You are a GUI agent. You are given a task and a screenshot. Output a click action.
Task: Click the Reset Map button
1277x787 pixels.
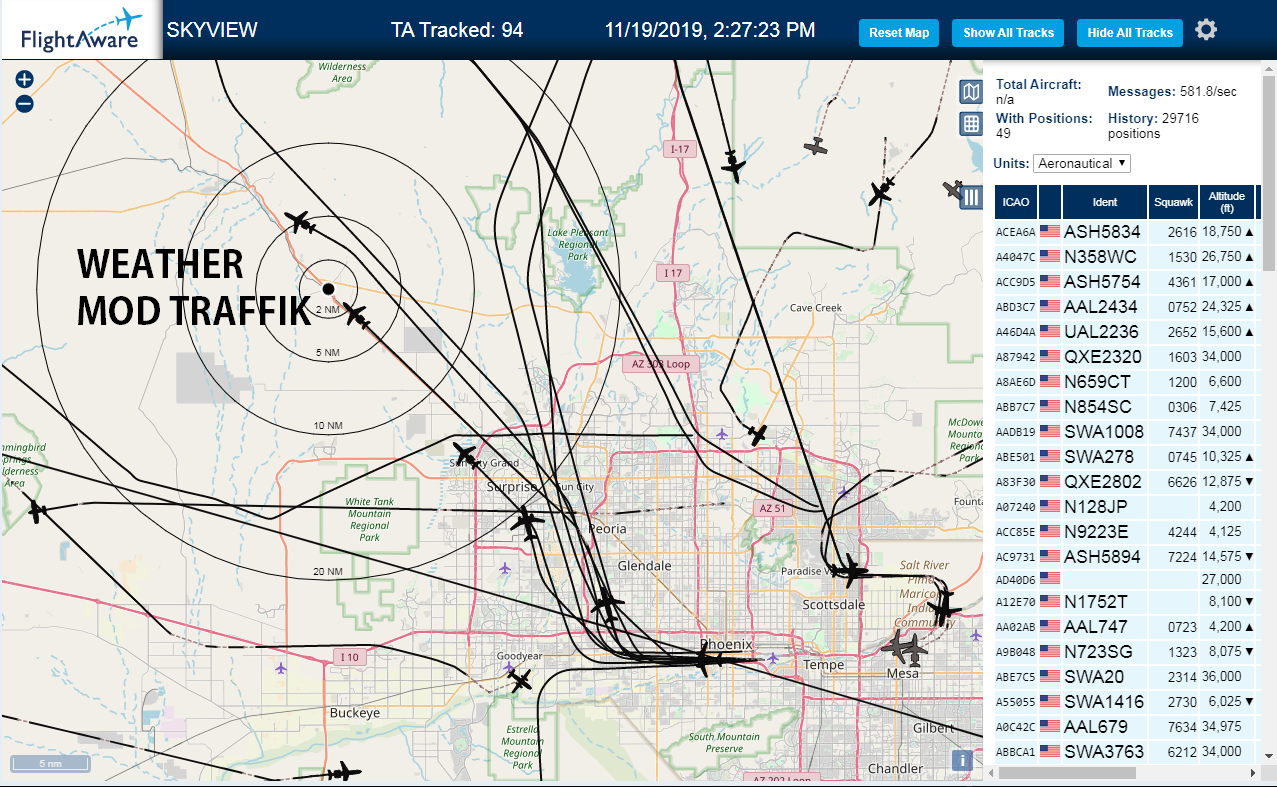pyautogui.click(x=899, y=33)
